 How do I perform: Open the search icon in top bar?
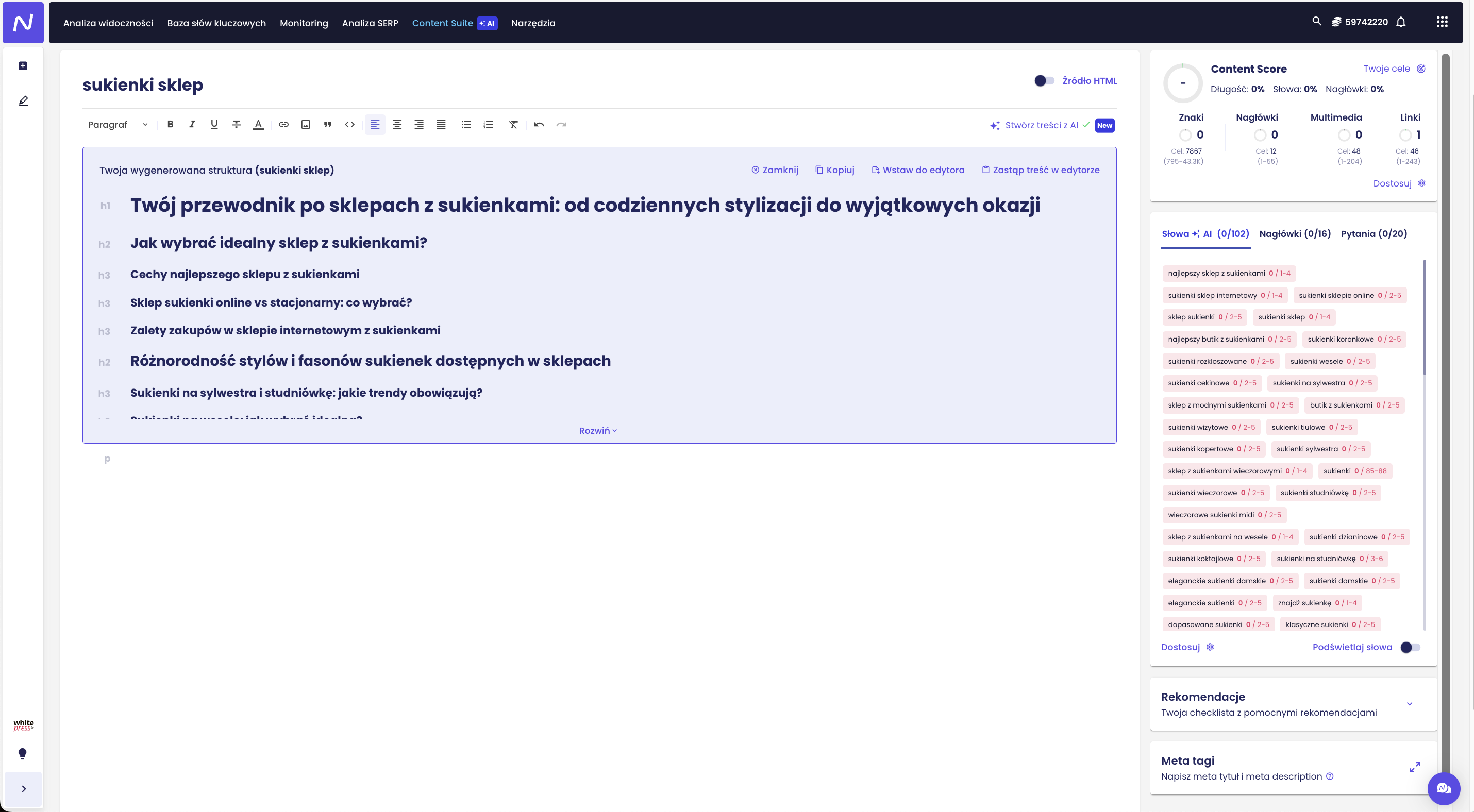pos(1316,21)
